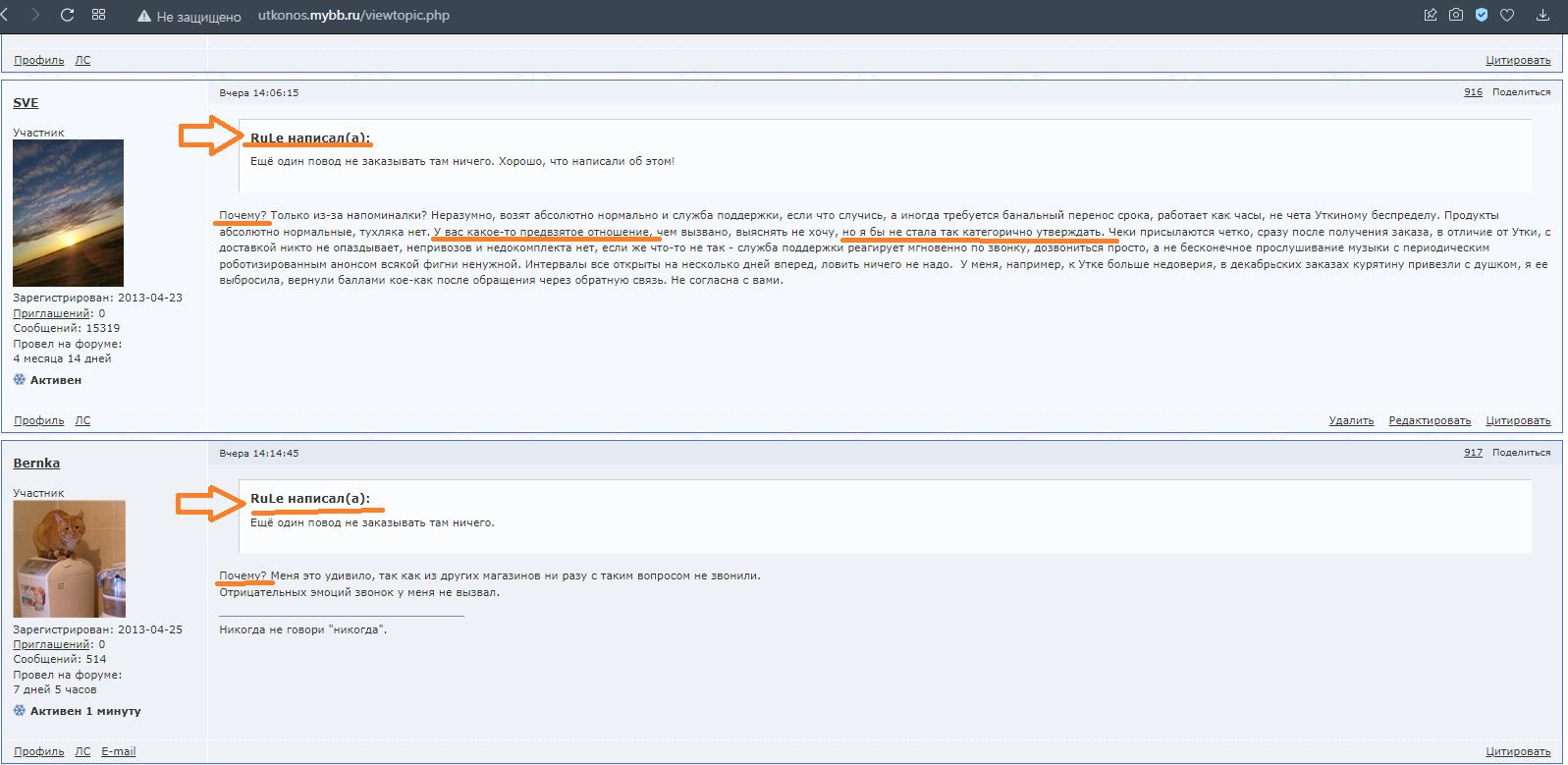Click 'Удалить' on SVE's post
The width and height of the screenshot is (1568, 765).
tap(1351, 420)
